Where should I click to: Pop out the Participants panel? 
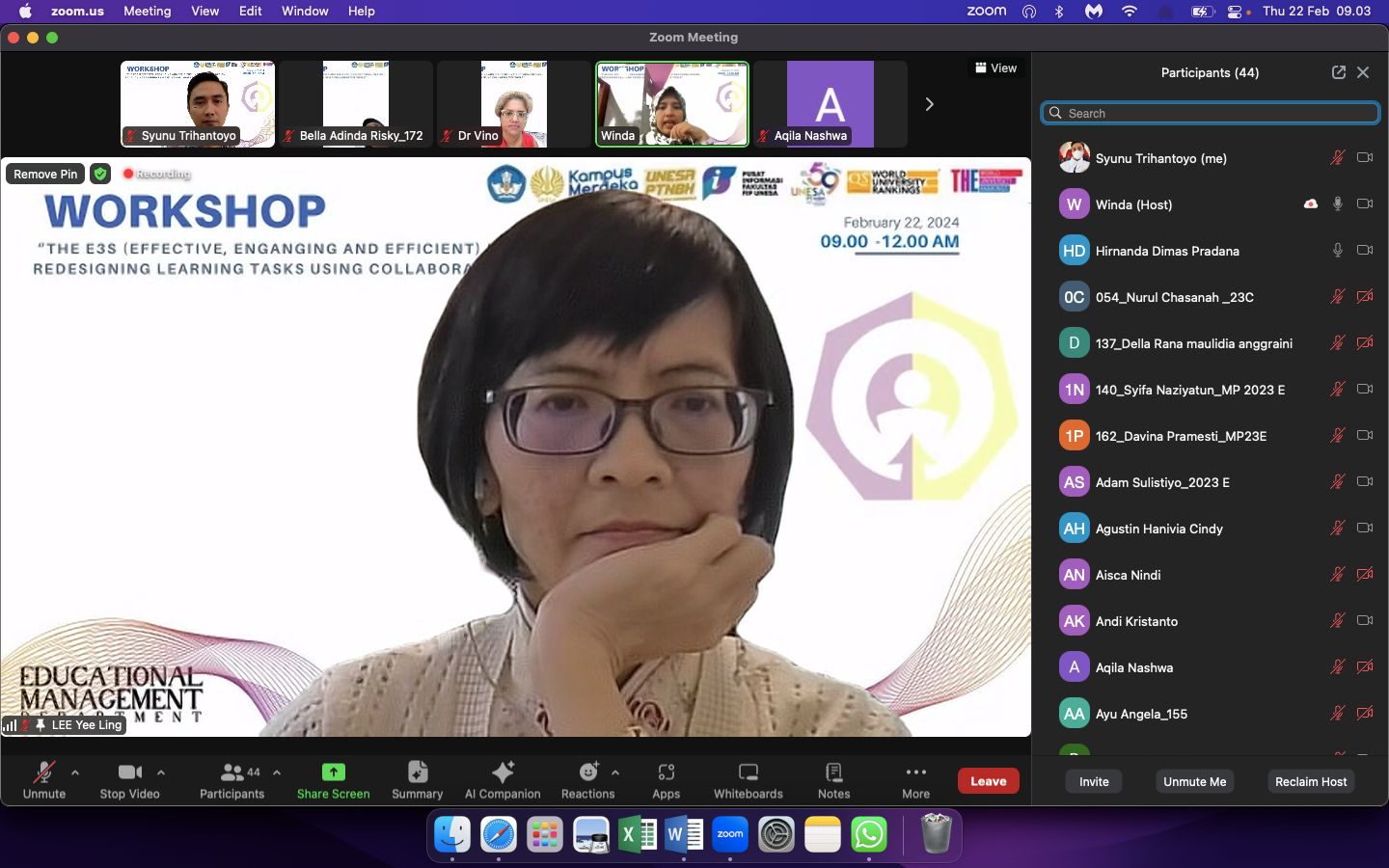1338,72
